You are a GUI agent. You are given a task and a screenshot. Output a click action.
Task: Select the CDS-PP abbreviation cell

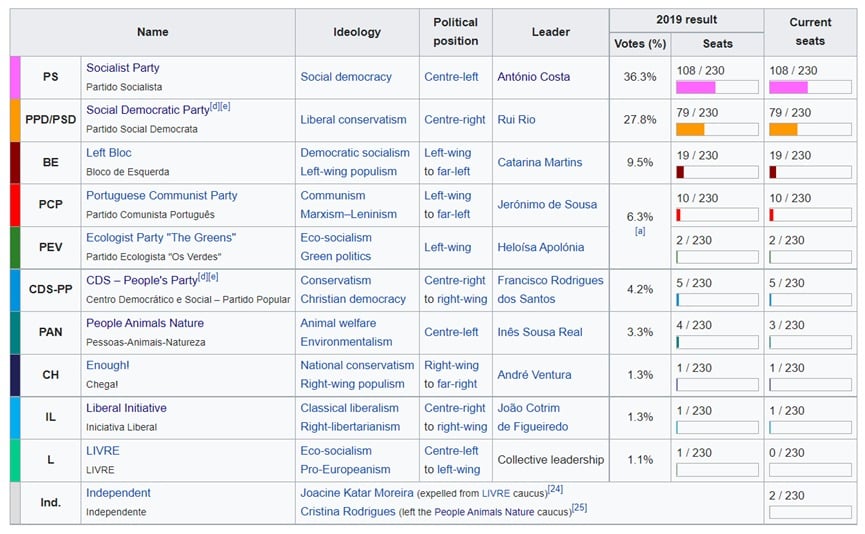[x=50, y=290]
